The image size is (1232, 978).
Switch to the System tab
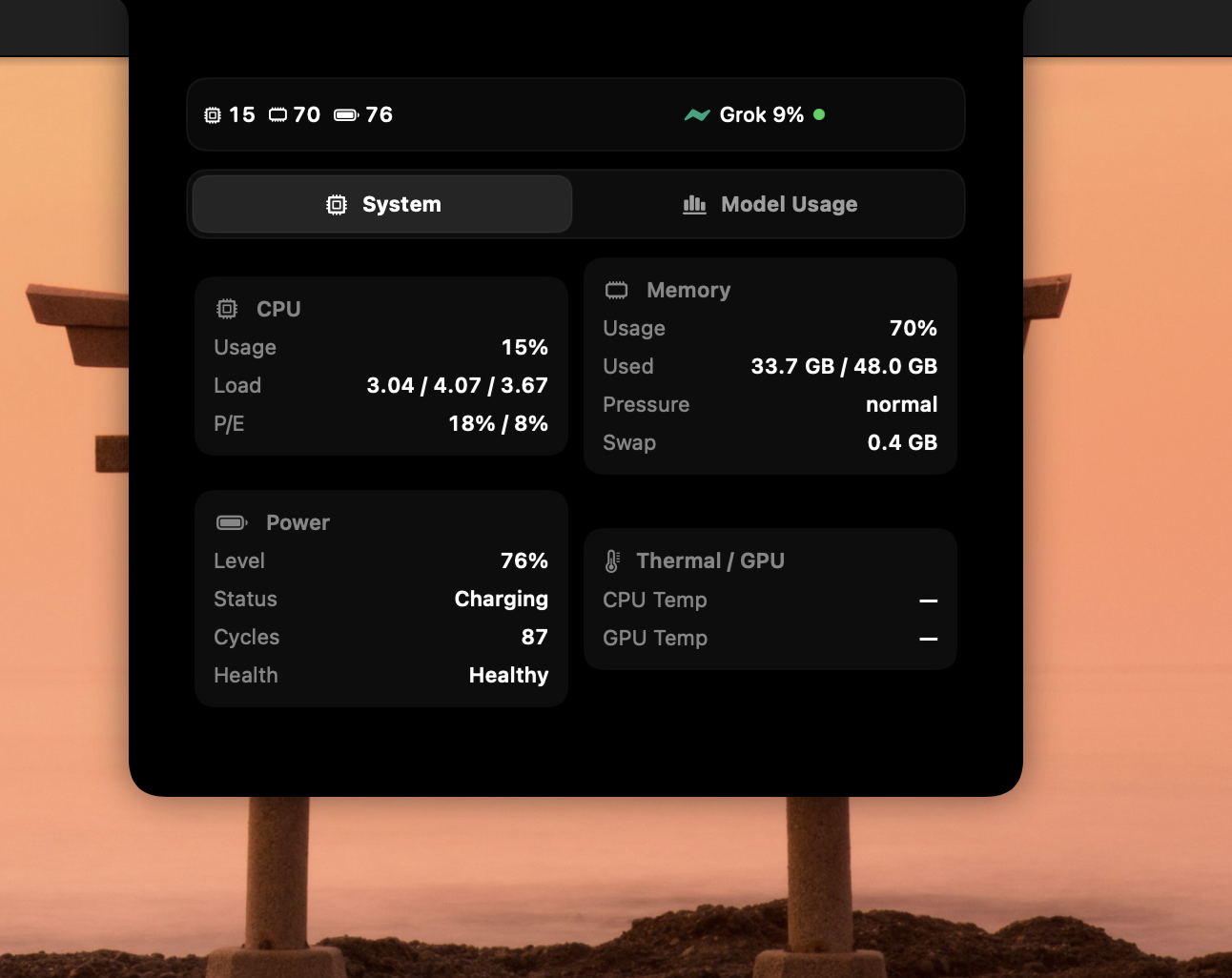tap(382, 204)
